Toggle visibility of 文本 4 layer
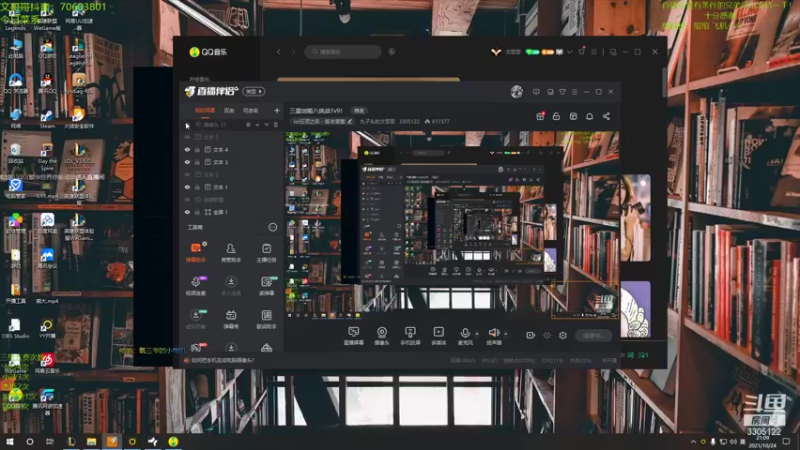800x450 pixels. (187, 149)
